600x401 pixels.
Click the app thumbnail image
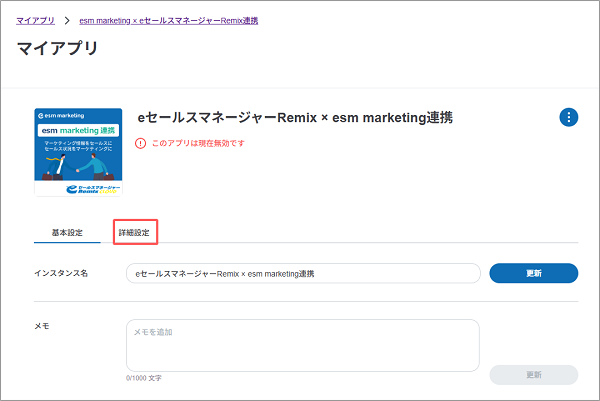point(78,152)
